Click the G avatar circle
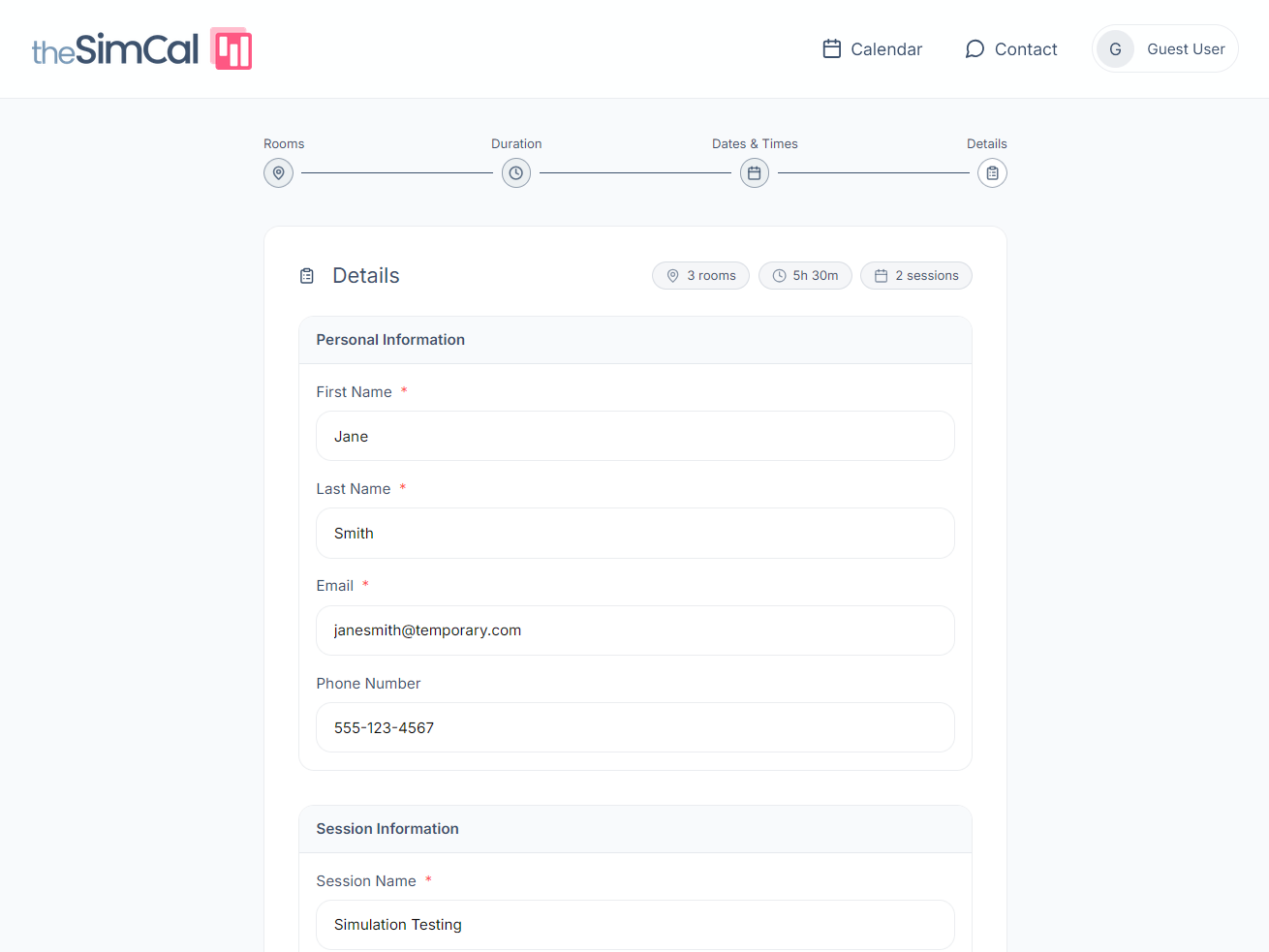This screenshot has width=1269, height=952. tap(1115, 48)
